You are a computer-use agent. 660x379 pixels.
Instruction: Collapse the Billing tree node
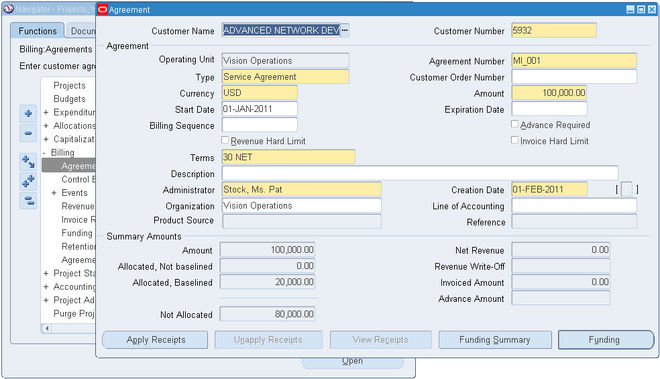click(44, 153)
